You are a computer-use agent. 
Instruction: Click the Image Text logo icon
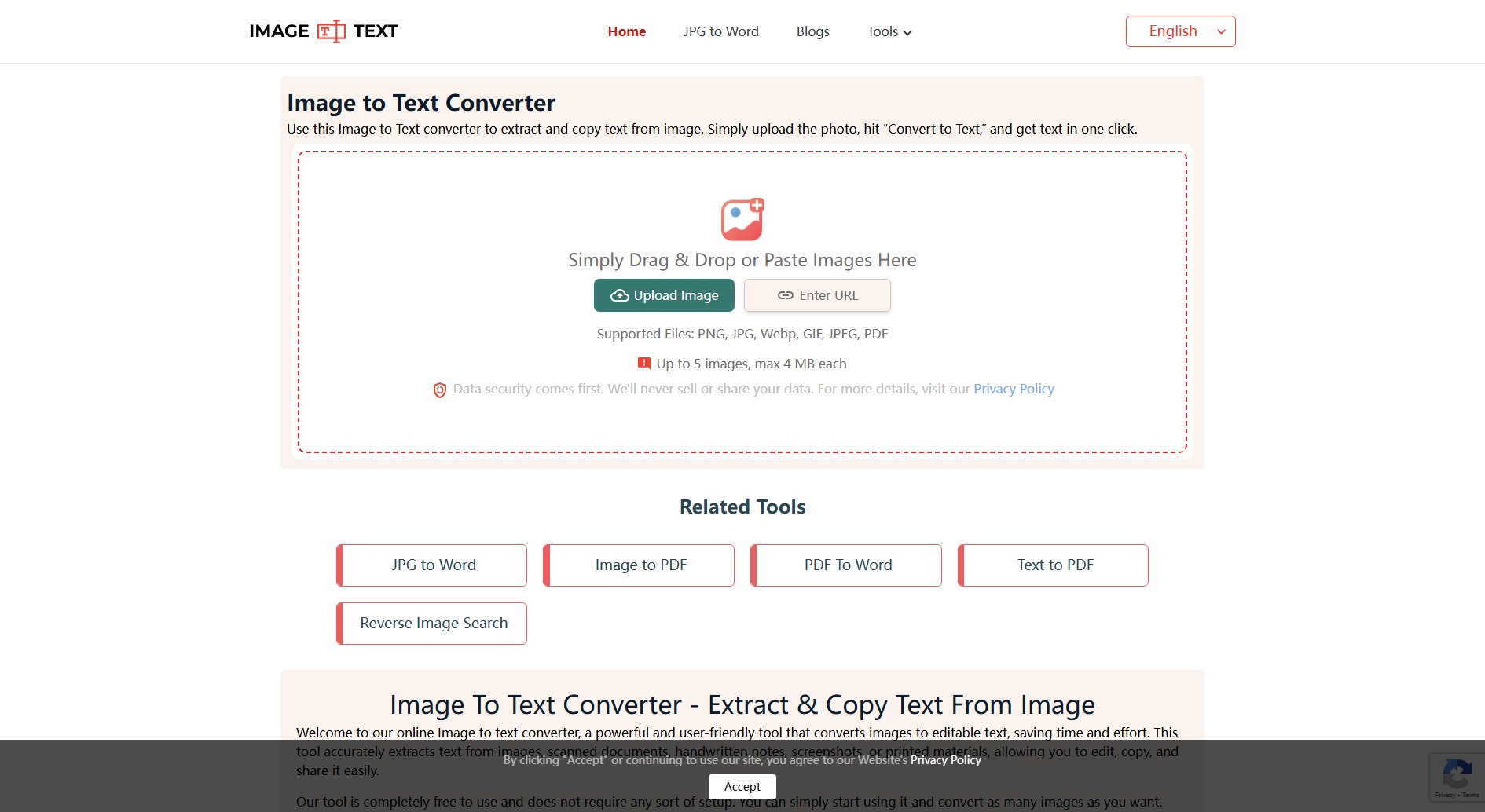coord(331,31)
